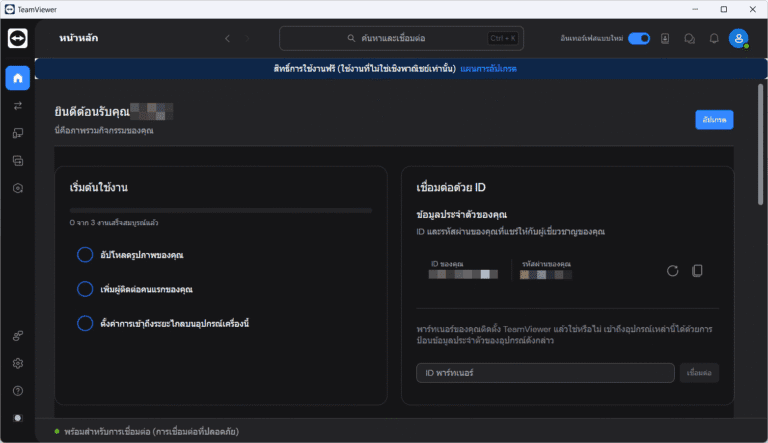768x443 pixels.
Task: Open the notifications bell
Action: pos(714,38)
